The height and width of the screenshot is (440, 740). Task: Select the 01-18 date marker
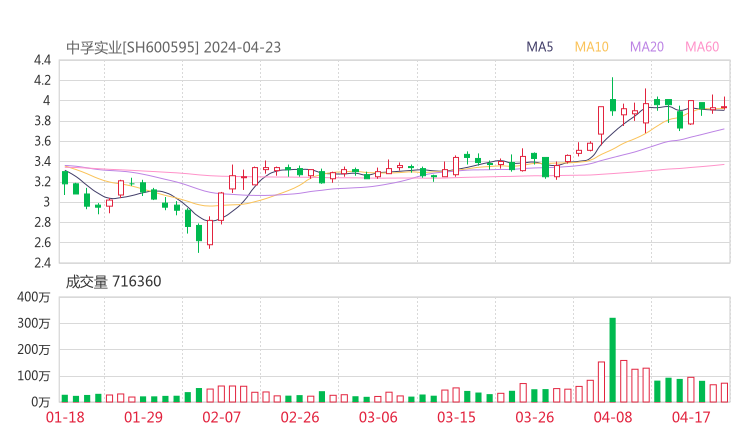pyautogui.click(x=65, y=417)
